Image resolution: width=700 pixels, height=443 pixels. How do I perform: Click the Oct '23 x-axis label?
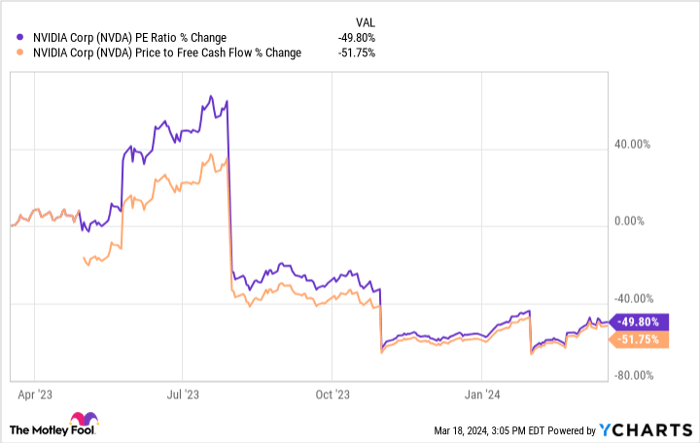point(335,393)
